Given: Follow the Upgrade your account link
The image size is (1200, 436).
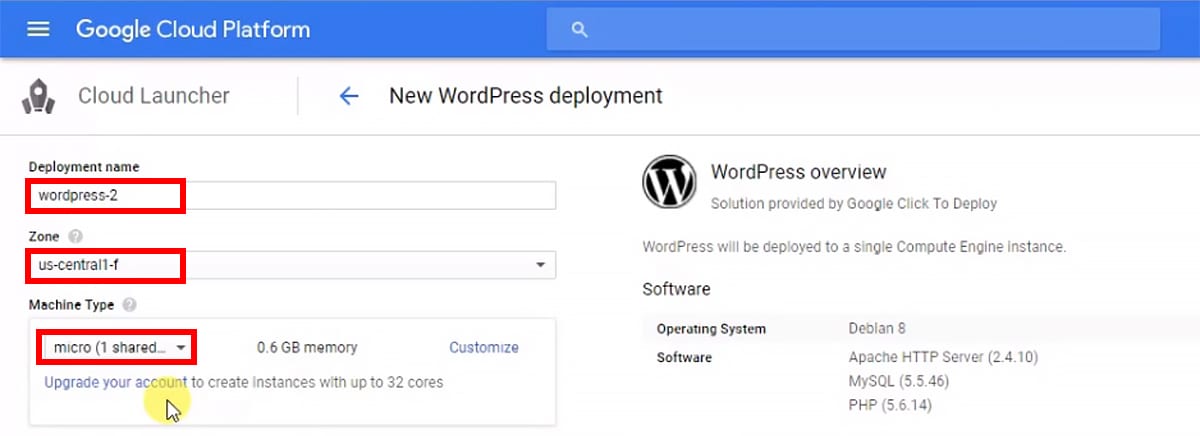Looking at the screenshot, I should (116, 382).
